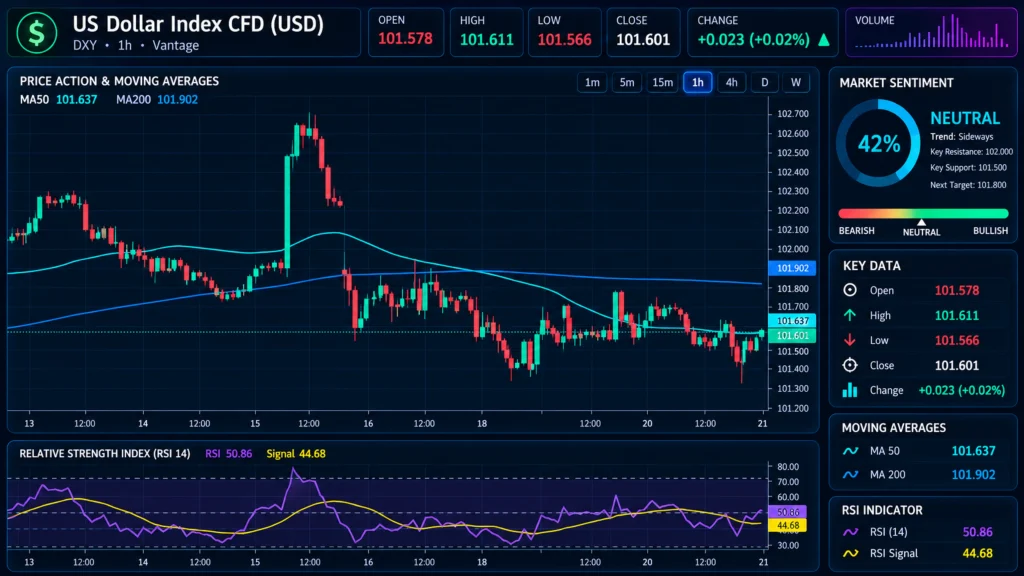Select the 1m timeframe
Screen dimensions: 1024x576
[x=592, y=82]
